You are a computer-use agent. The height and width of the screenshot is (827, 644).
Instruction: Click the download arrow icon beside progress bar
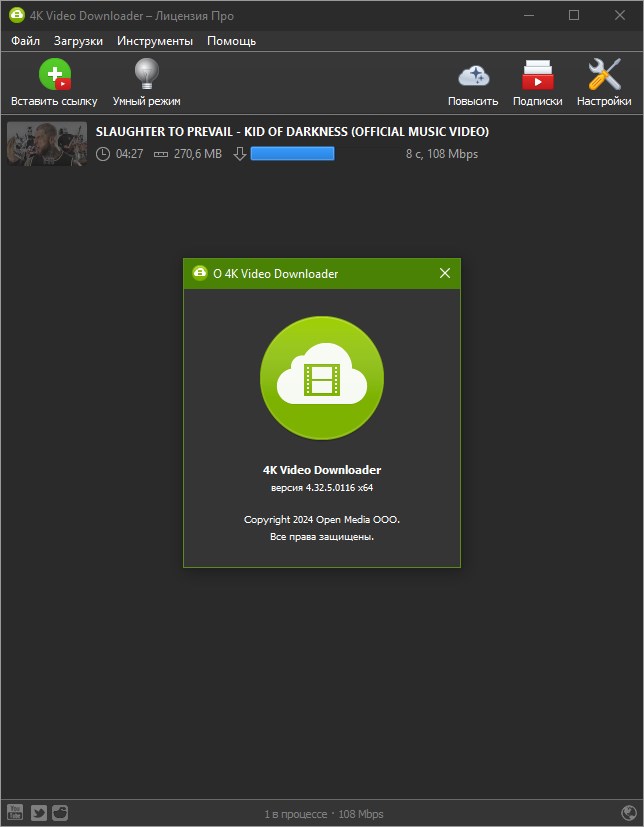(x=240, y=154)
